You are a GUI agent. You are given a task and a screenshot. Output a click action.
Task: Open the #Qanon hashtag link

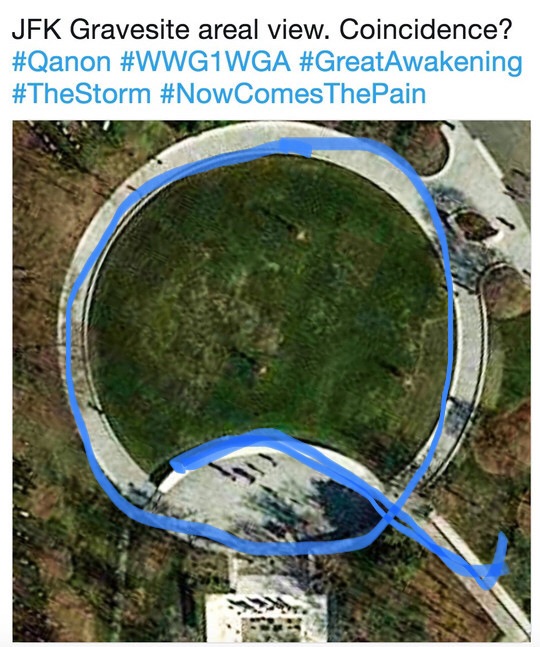click(x=61, y=62)
